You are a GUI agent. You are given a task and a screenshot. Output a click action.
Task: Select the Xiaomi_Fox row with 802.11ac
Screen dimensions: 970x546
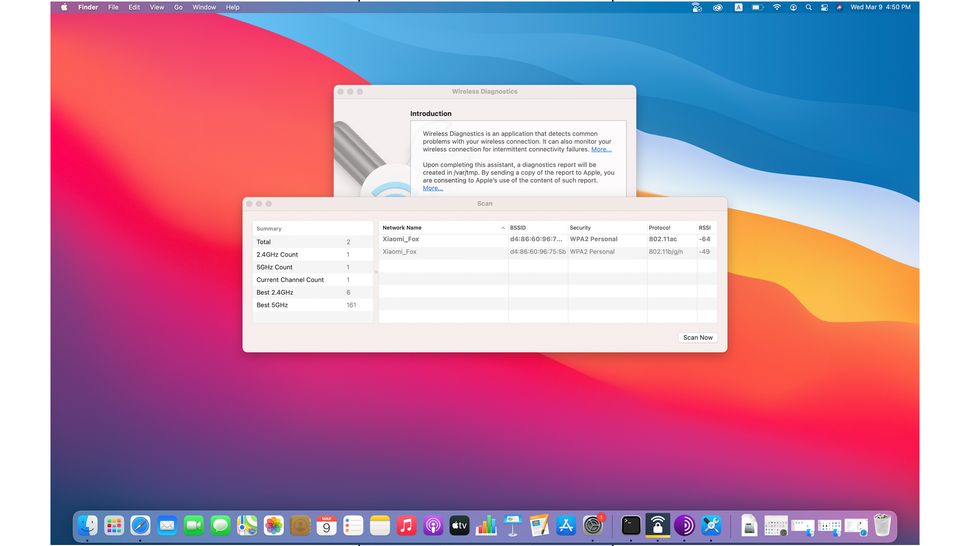pyautogui.click(x=547, y=239)
